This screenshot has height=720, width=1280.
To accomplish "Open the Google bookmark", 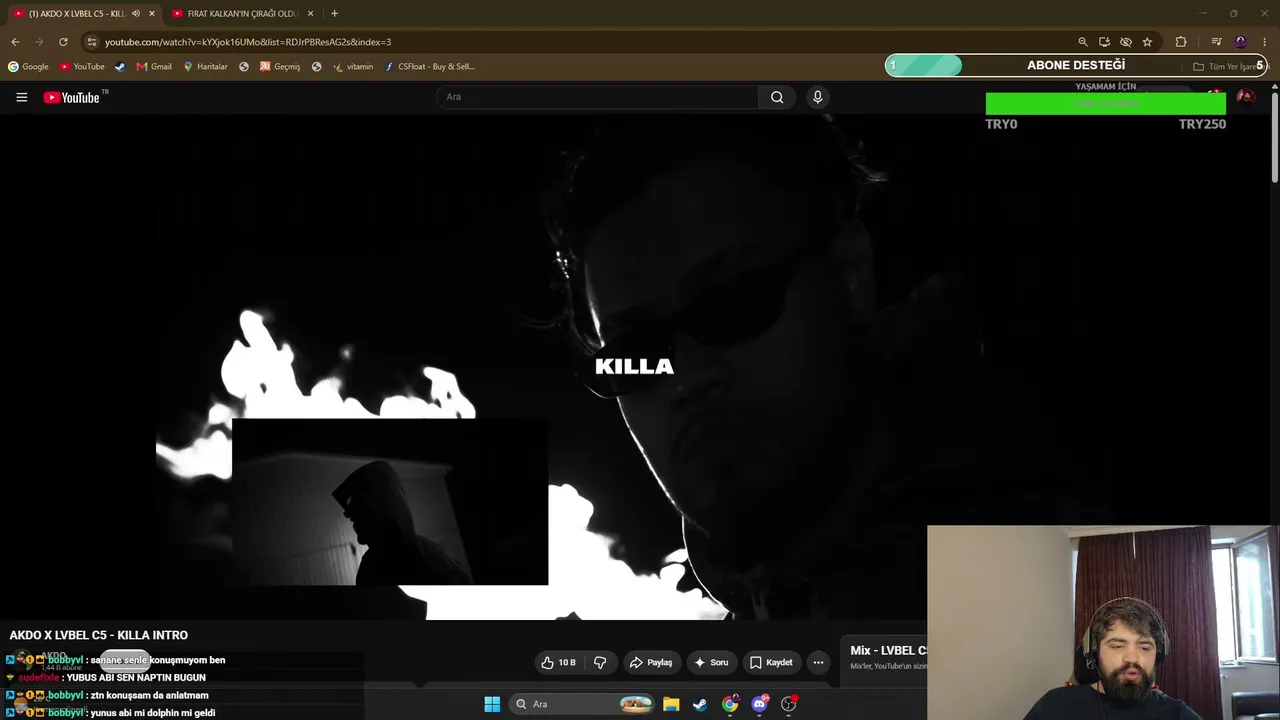I will coord(28,67).
